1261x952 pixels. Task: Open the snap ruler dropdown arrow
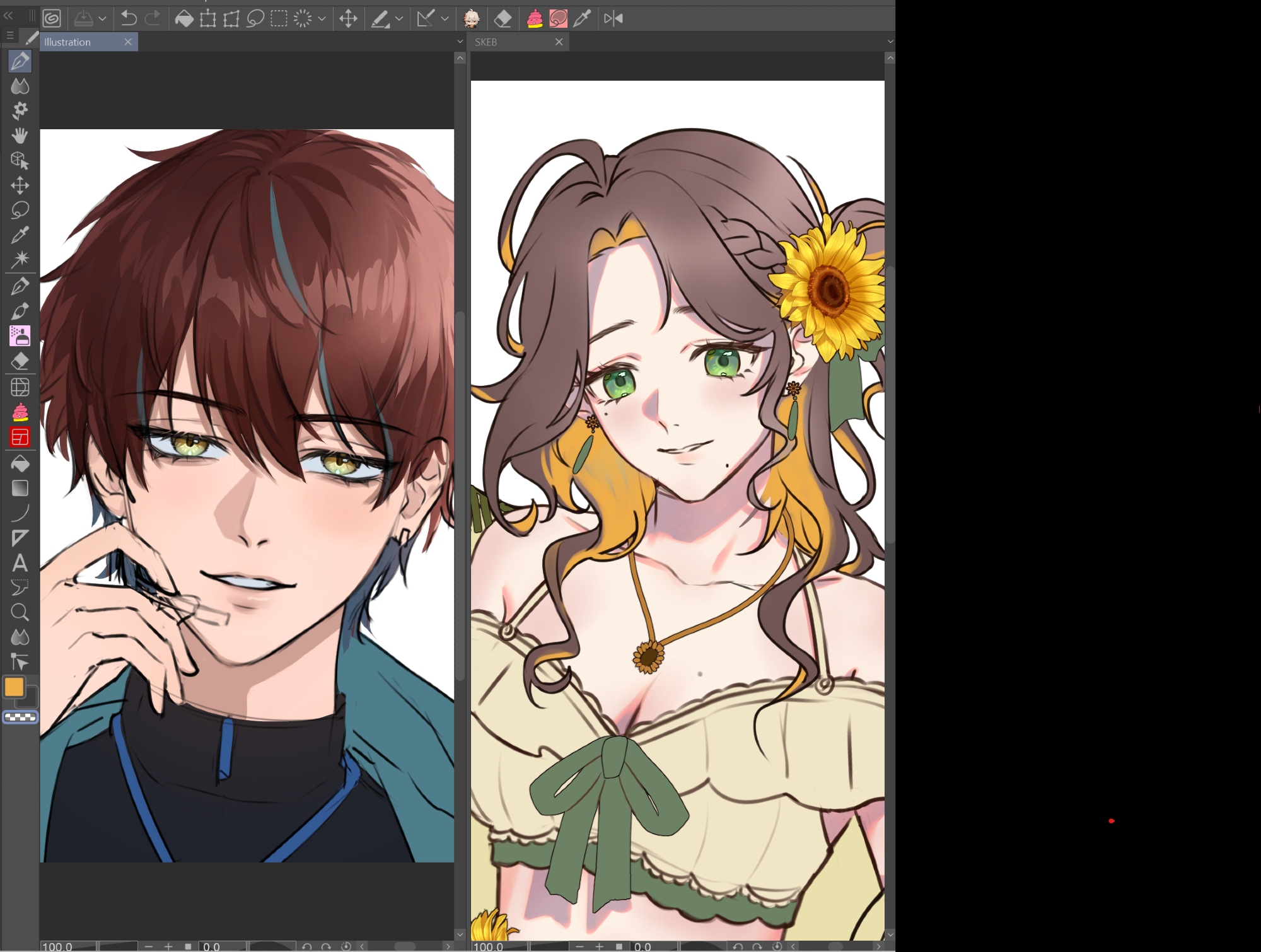point(445,19)
